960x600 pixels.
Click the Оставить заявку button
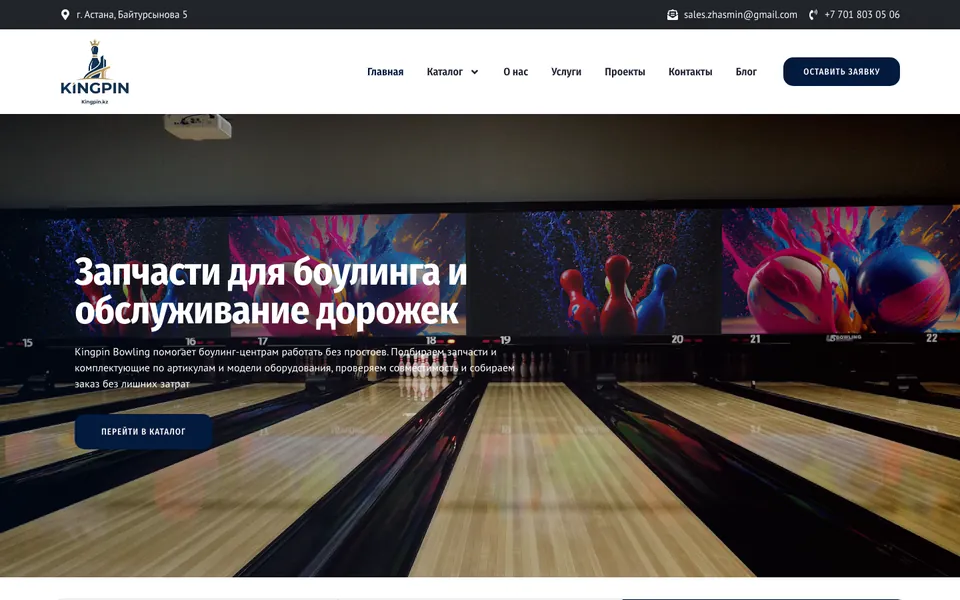841,72
